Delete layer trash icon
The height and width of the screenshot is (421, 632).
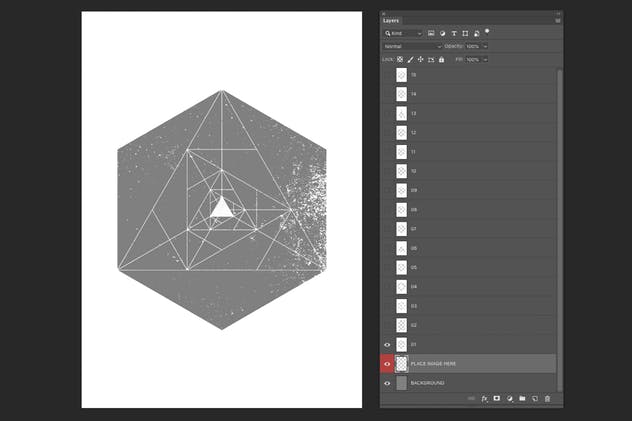pos(547,398)
